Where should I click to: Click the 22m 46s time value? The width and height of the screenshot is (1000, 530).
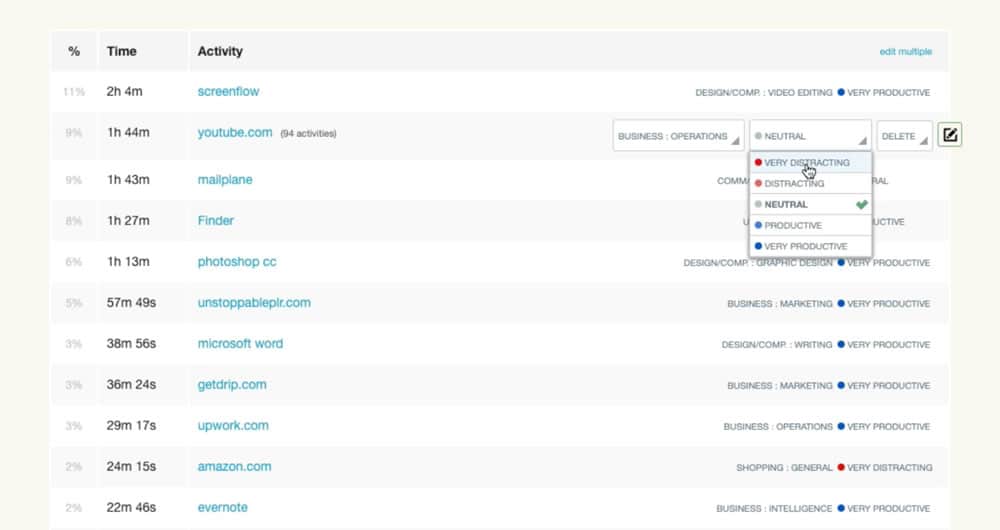131,508
